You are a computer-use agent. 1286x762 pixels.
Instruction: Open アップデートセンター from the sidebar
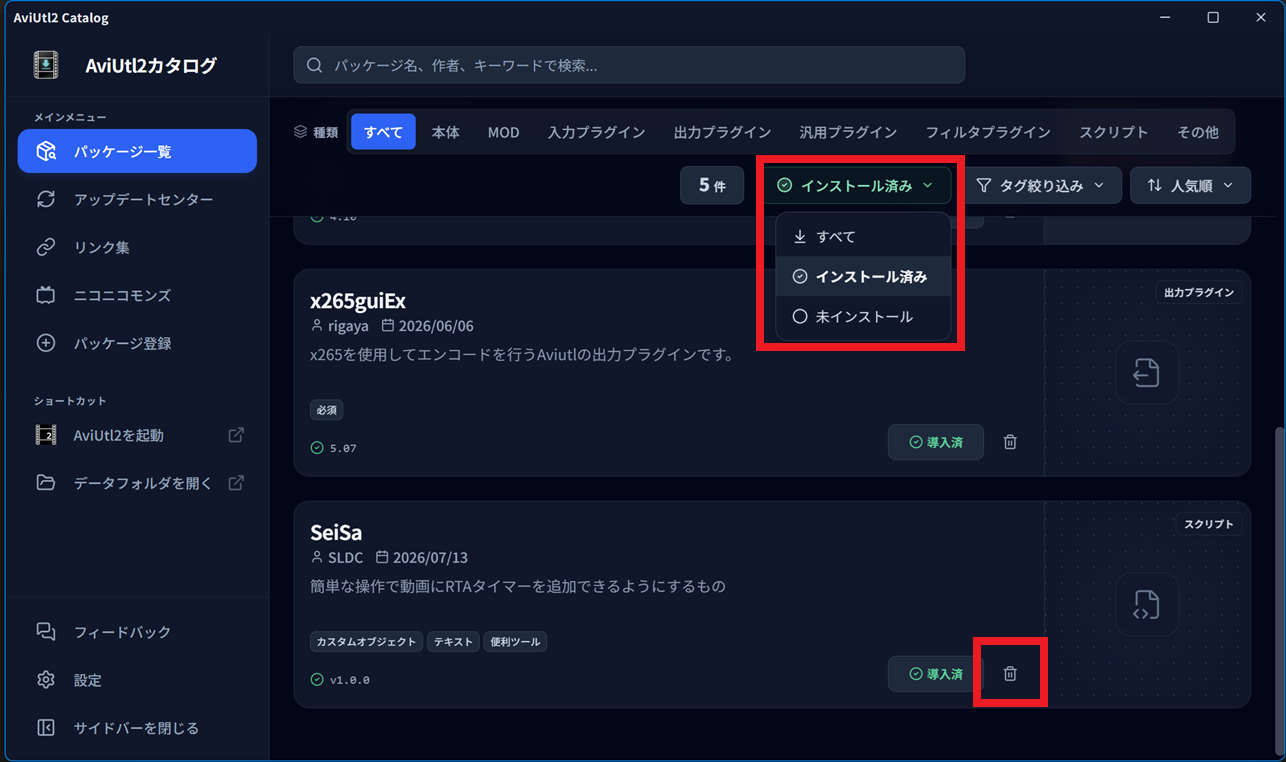137,199
